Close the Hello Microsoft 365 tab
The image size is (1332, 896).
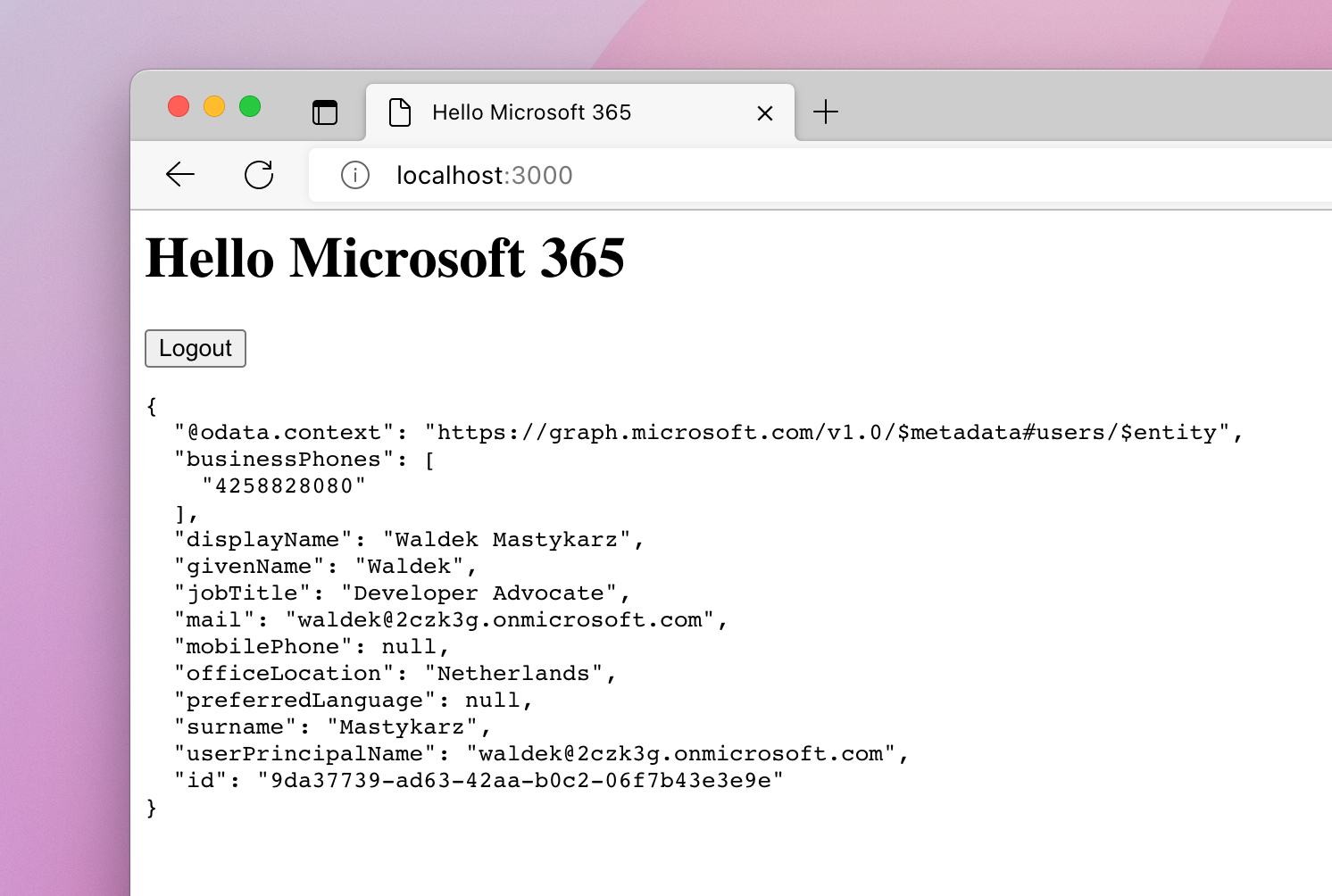(x=764, y=112)
